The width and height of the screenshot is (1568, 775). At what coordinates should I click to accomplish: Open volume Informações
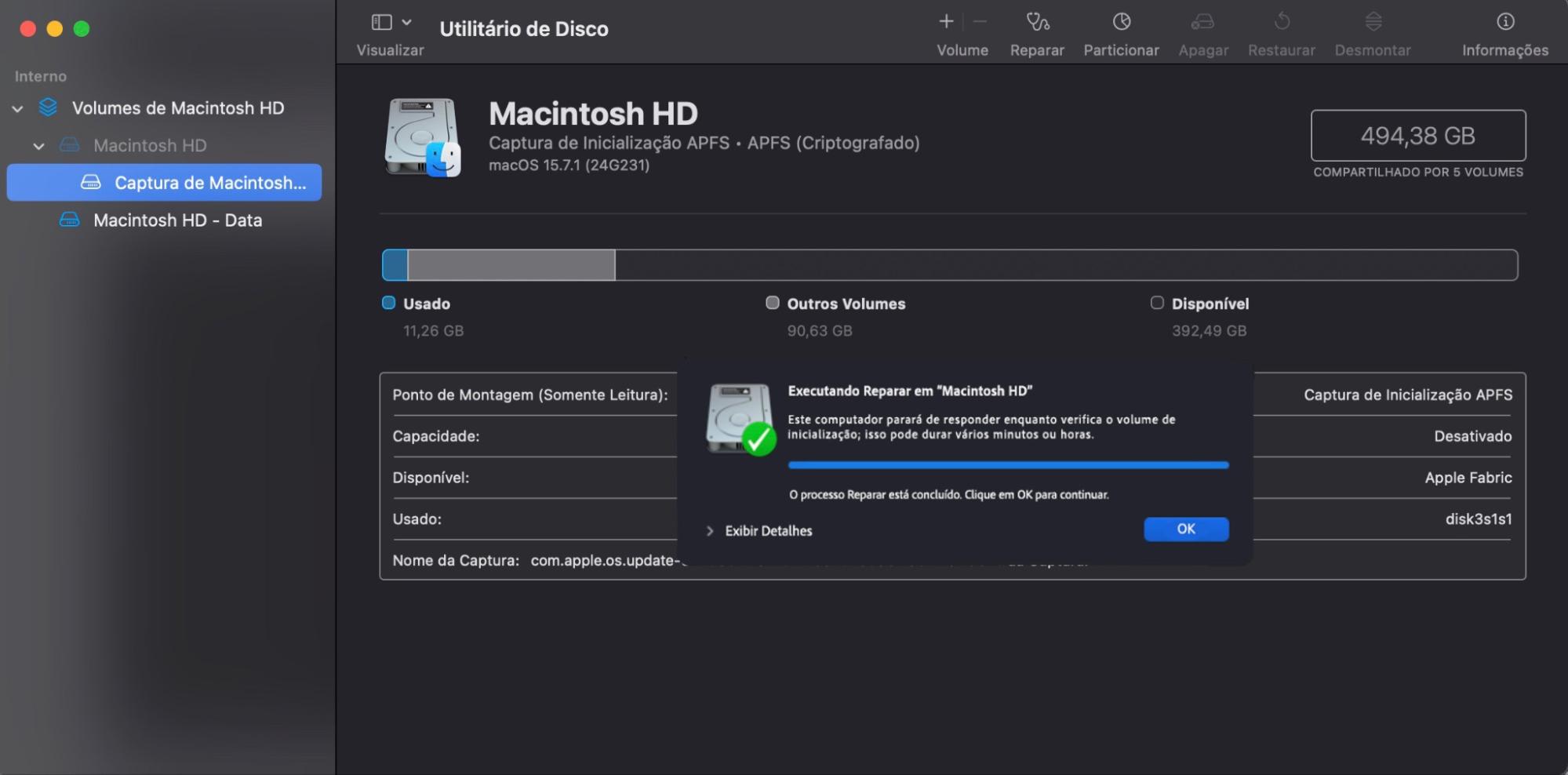[1505, 31]
